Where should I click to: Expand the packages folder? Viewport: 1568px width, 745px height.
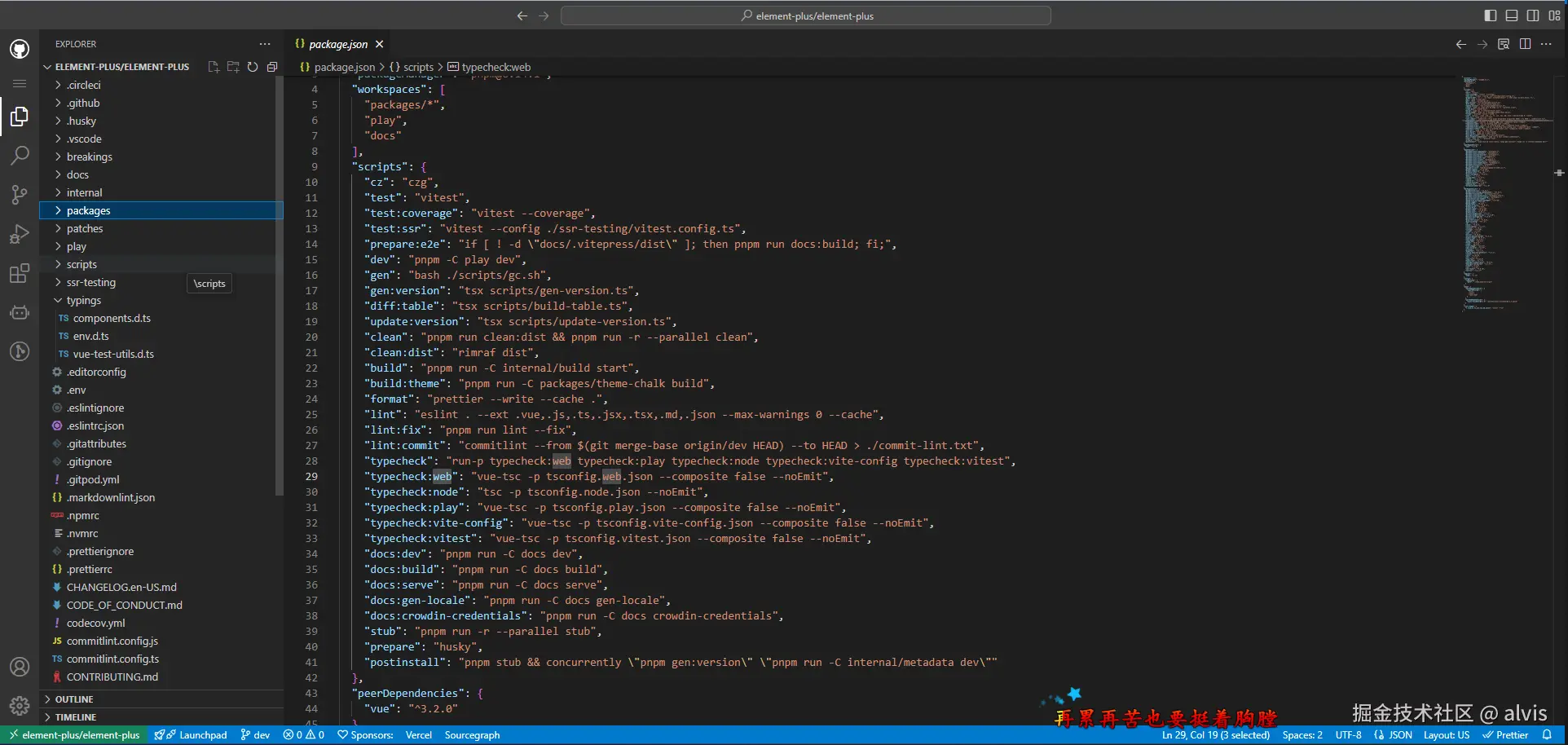(88, 210)
